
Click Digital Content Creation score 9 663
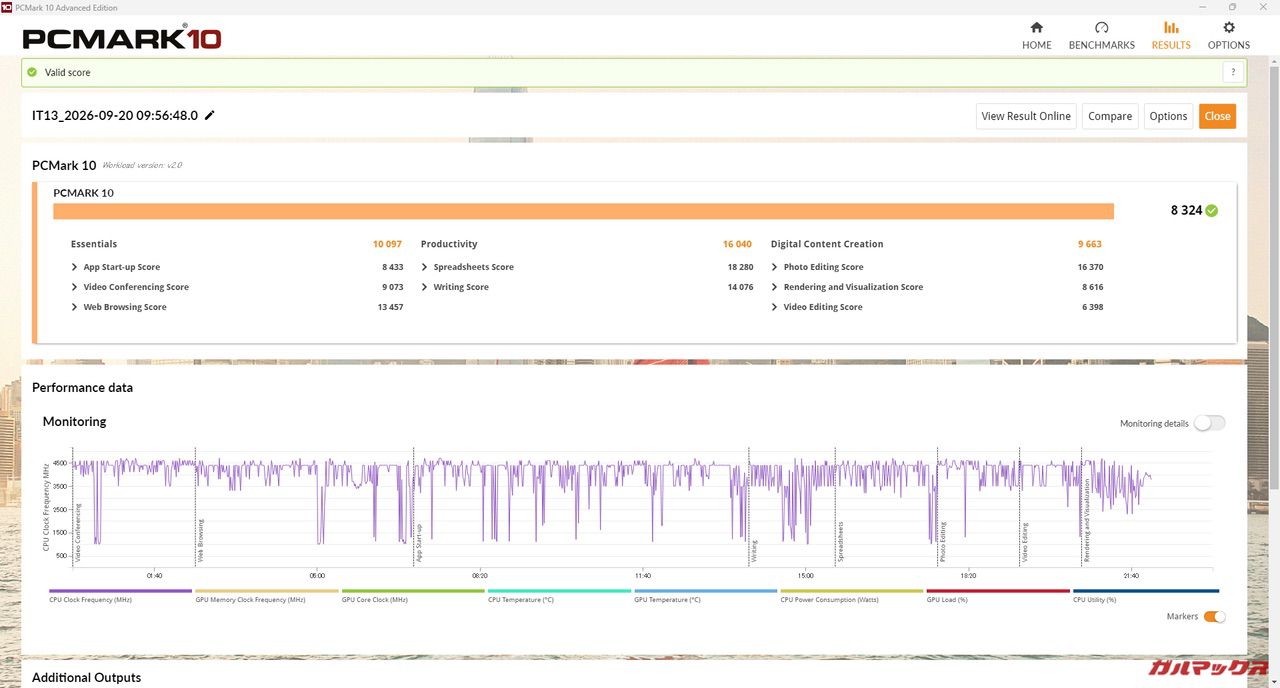pyautogui.click(x=1090, y=244)
